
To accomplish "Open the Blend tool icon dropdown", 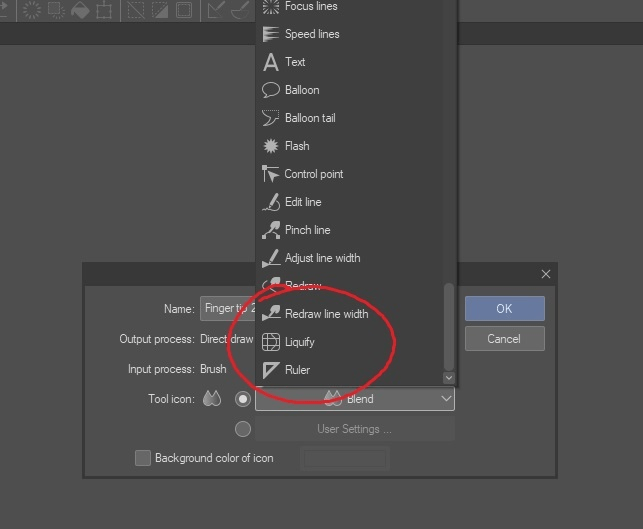I will pyautogui.click(x=355, y=399).
